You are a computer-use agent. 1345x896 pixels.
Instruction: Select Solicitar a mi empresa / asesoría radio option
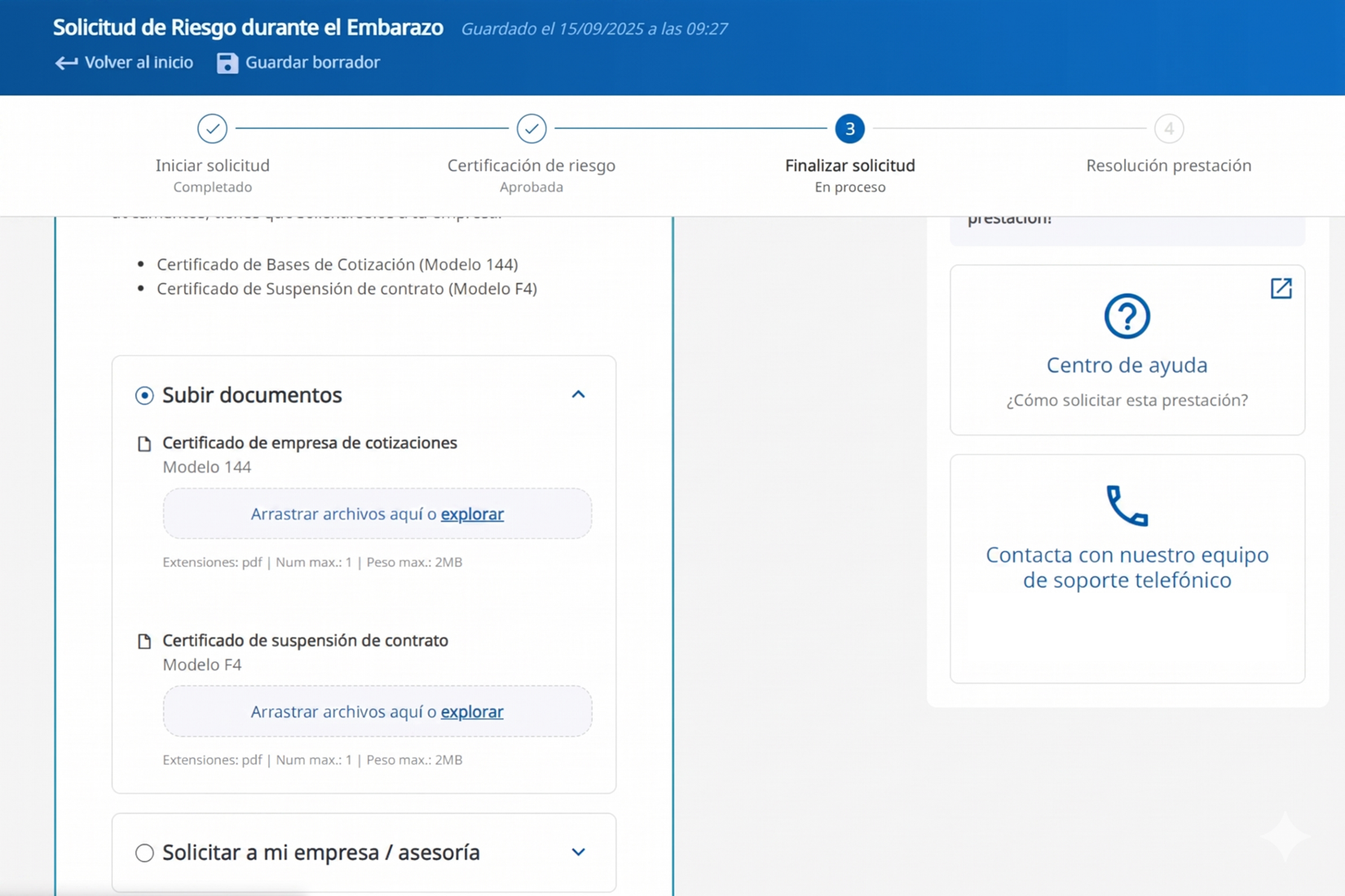pyautogui.click(x=144, y=853)
